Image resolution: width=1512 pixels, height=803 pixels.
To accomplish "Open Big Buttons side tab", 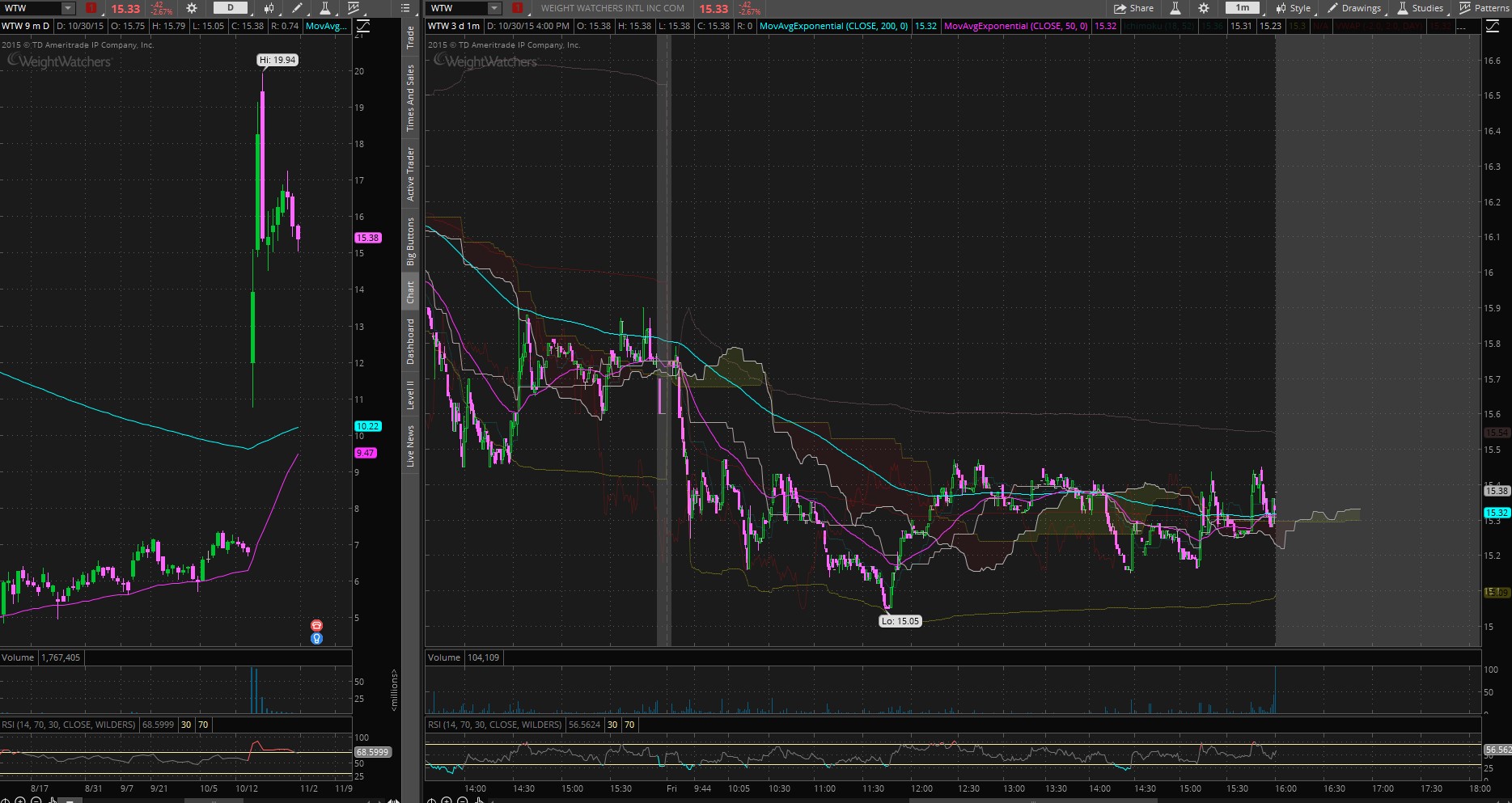I will coord(410,241).
